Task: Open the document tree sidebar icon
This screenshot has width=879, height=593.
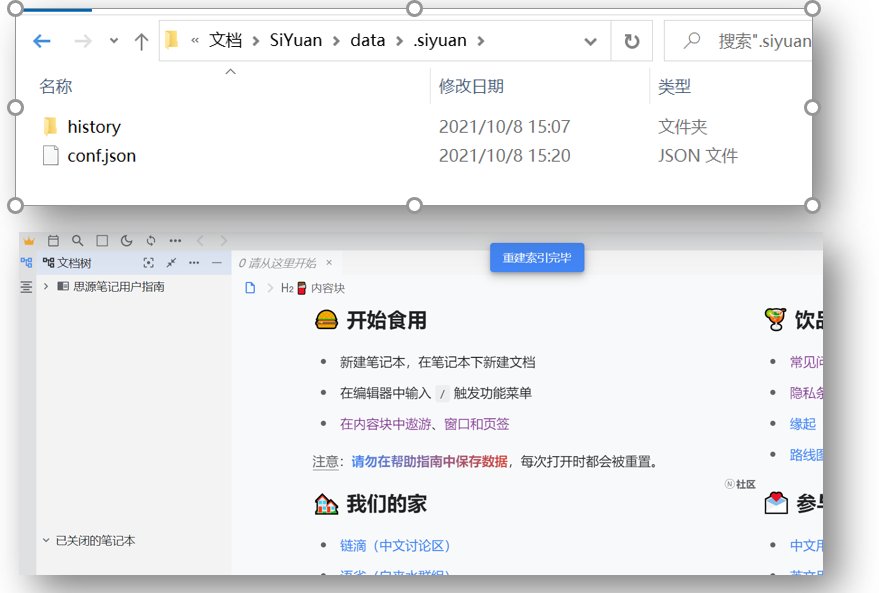Action: click(26, 262)
